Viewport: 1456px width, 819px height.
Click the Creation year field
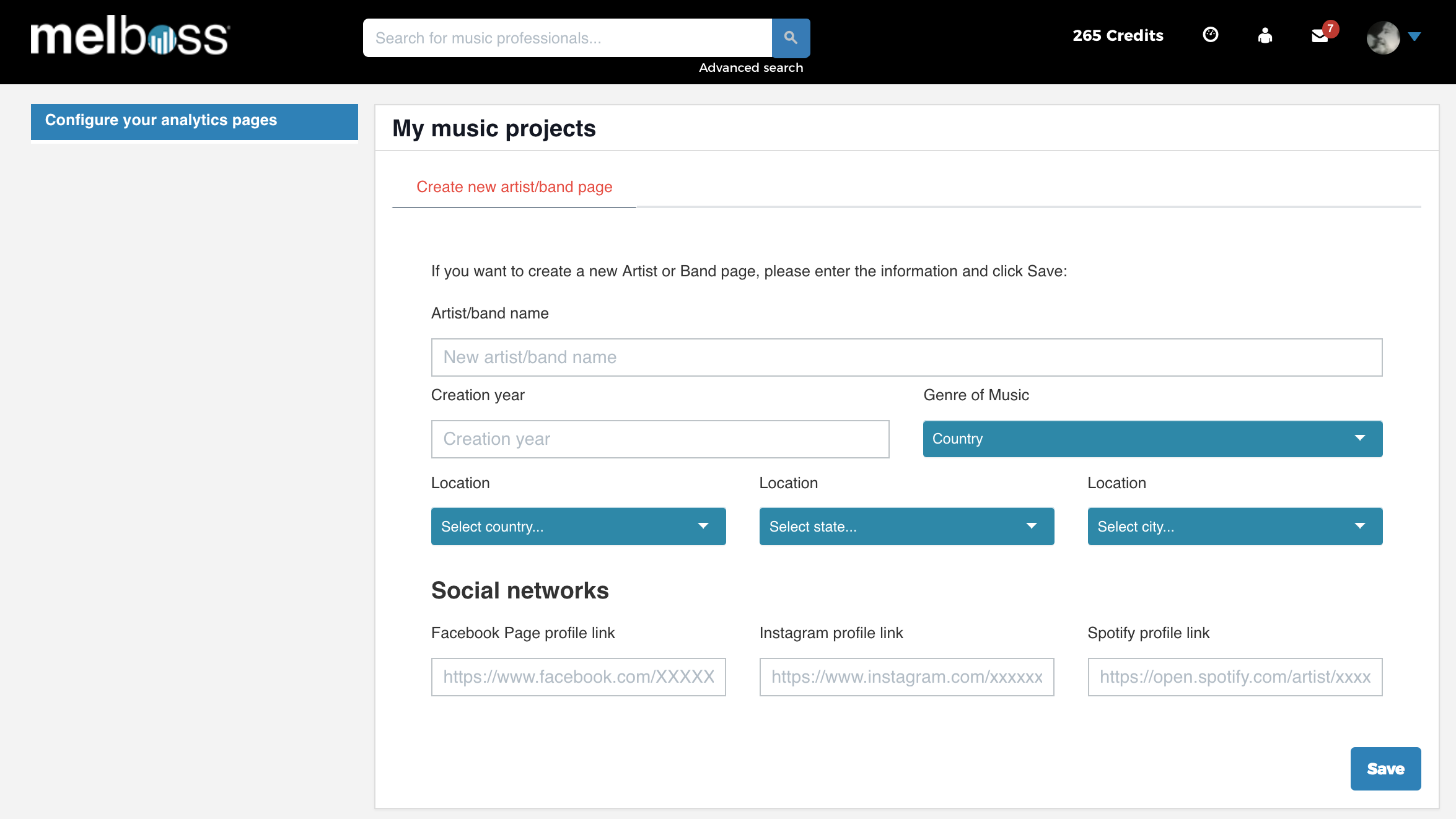(660, 439)
